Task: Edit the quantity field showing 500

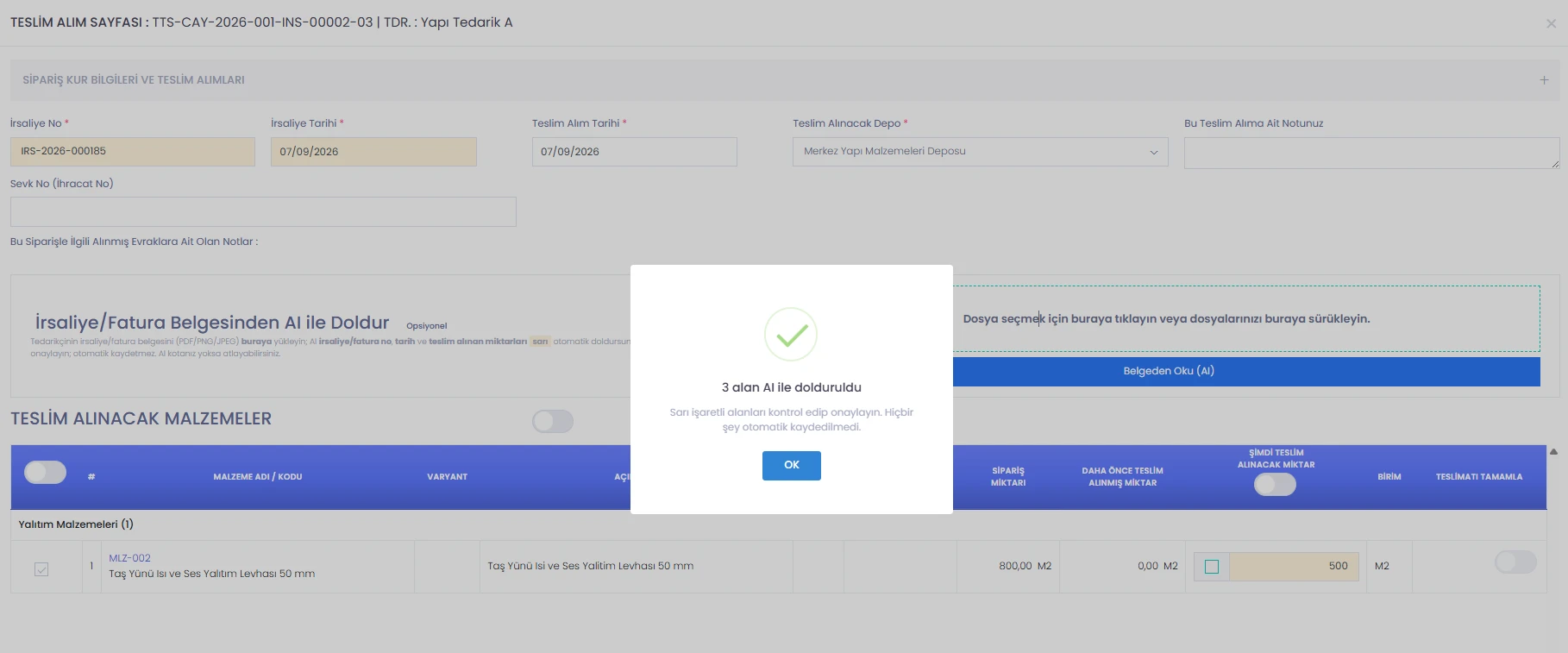Action: click(1294, 567)
